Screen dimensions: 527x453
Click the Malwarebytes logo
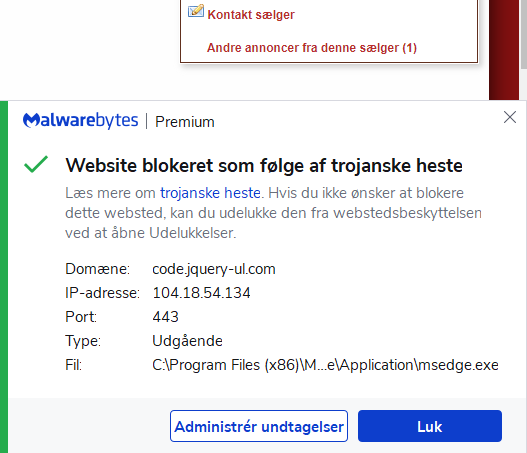pyautogui.click(x=80, y=120)
